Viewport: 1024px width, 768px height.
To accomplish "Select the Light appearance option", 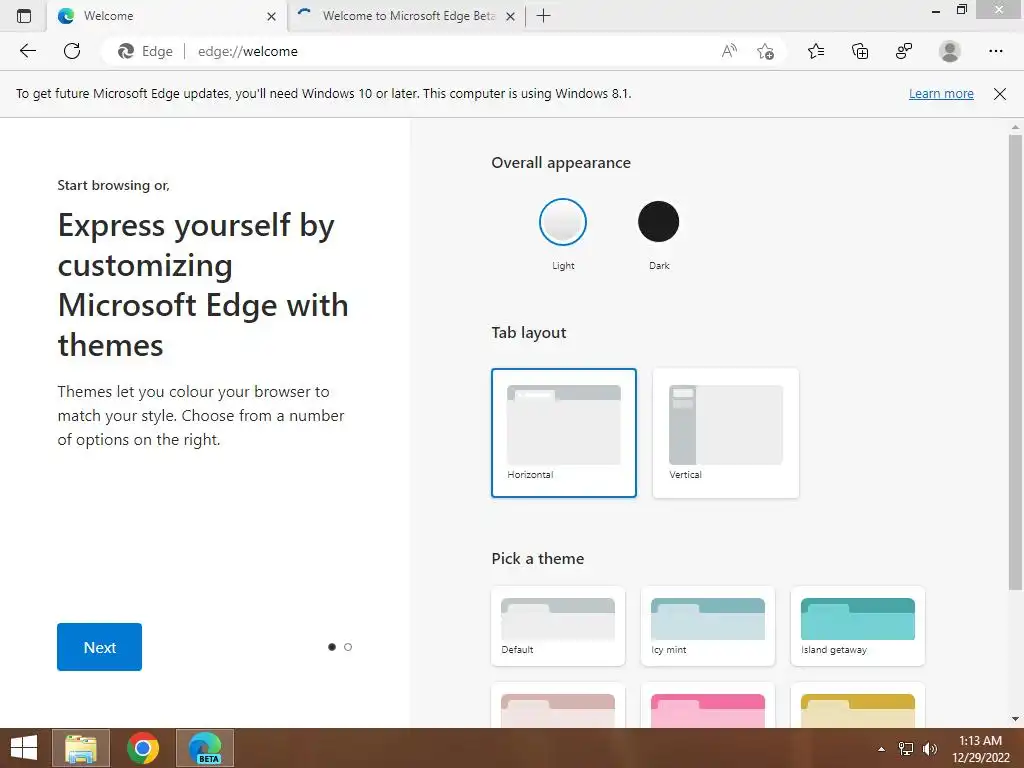I will point(562,222).
